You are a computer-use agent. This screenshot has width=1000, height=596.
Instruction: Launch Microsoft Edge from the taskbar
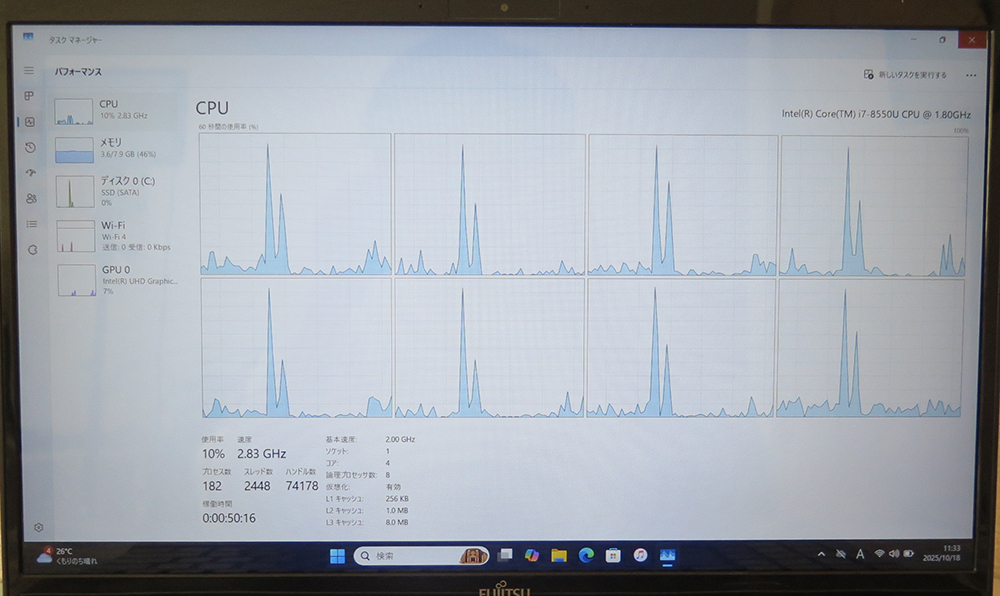point(586,555)
